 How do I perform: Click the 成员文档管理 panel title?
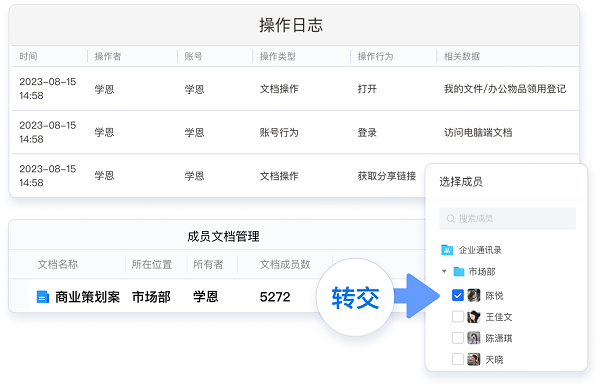[x=223, y=236]
